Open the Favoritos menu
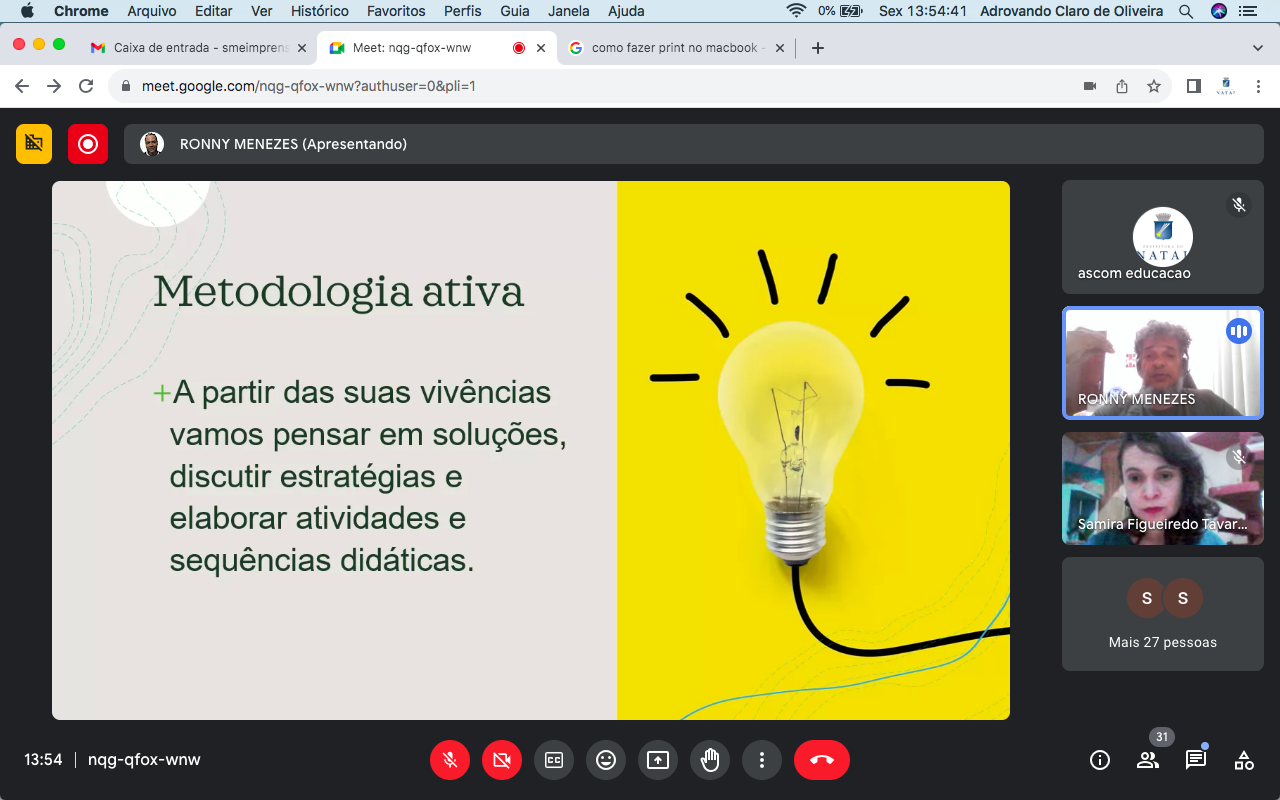1280x800 pixels. point(396,11)
